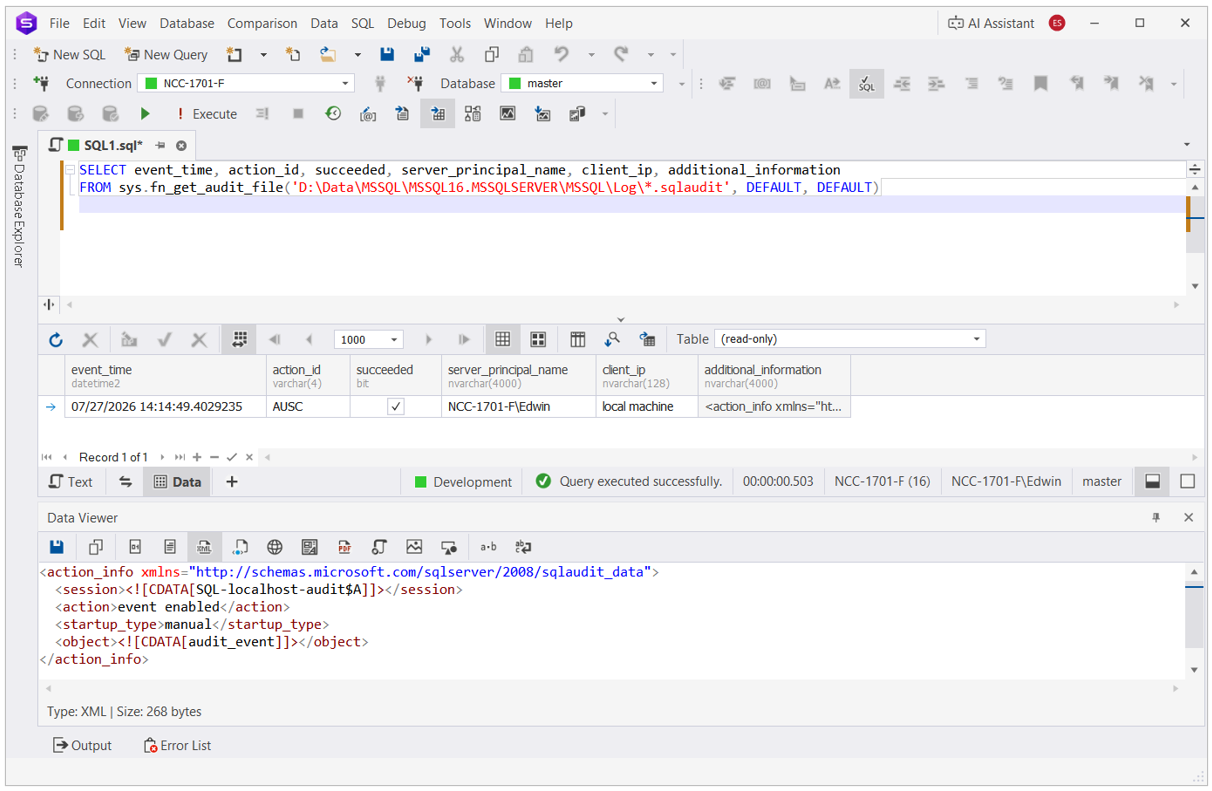Click the New SQL button
Image resolution: width=1212 pixels, height=791 pixels.
point(69,55)
